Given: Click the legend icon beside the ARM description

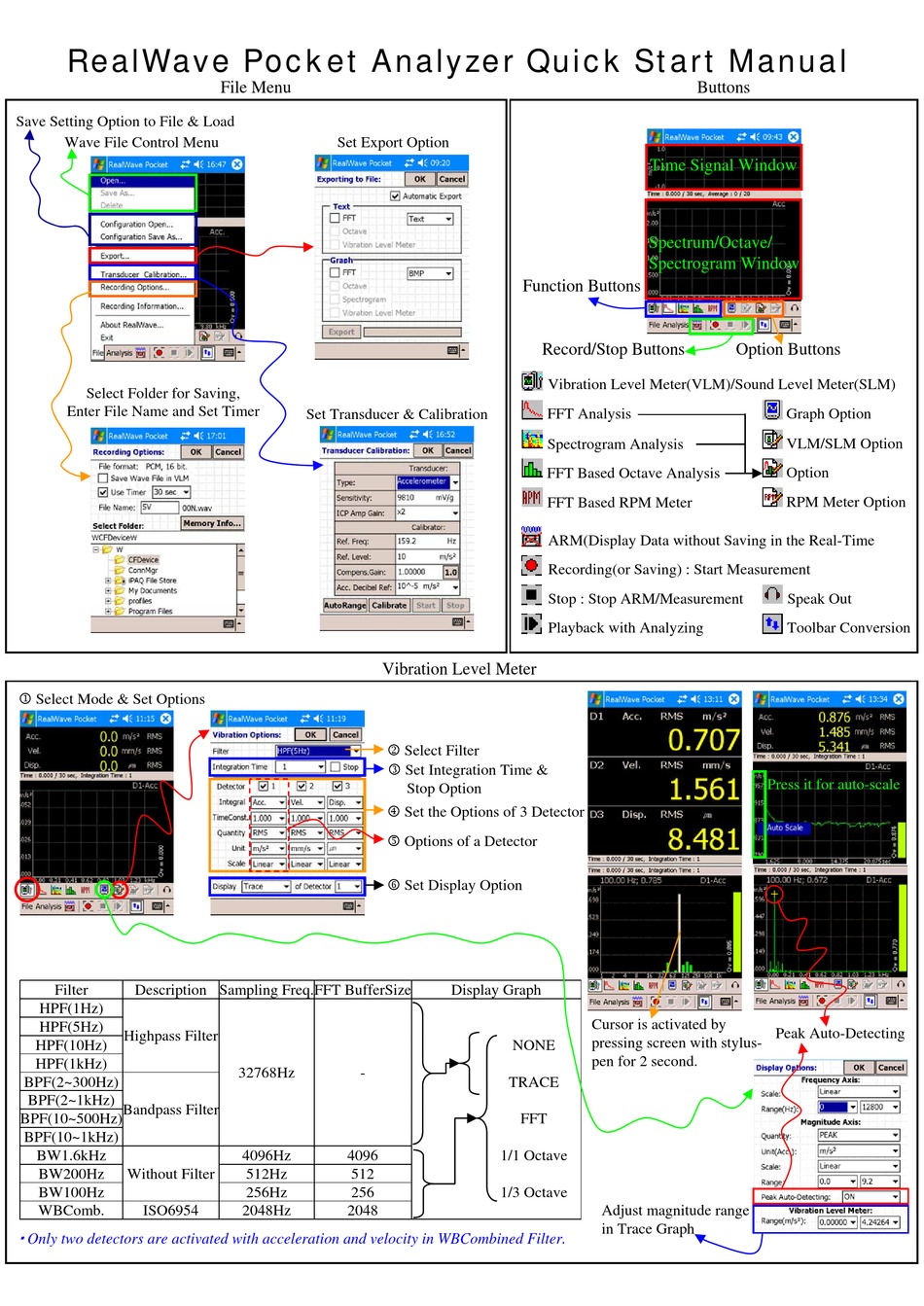Looking at the screenshot, I should point(532,536).
